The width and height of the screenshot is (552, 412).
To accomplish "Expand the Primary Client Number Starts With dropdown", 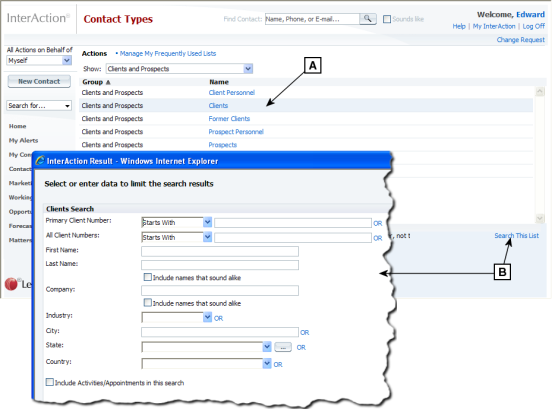I will point(207,222).
